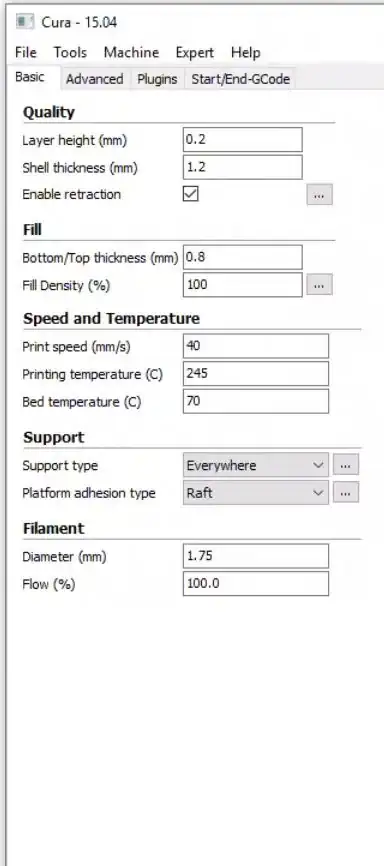The width and height of the screenshot is (384, 866).
Task: Expand the Platform adhesion type dropdown
Action: click(x=256, y=493)
